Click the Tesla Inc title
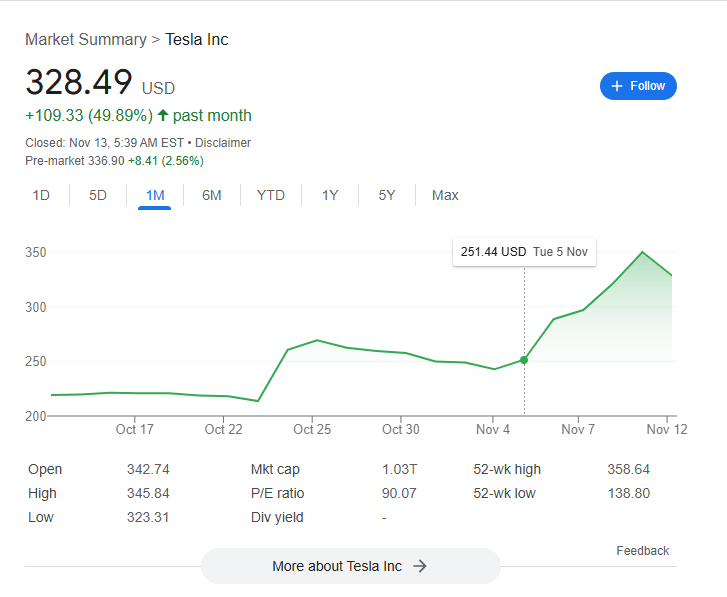727x597 pixels. tap(197, 40)
